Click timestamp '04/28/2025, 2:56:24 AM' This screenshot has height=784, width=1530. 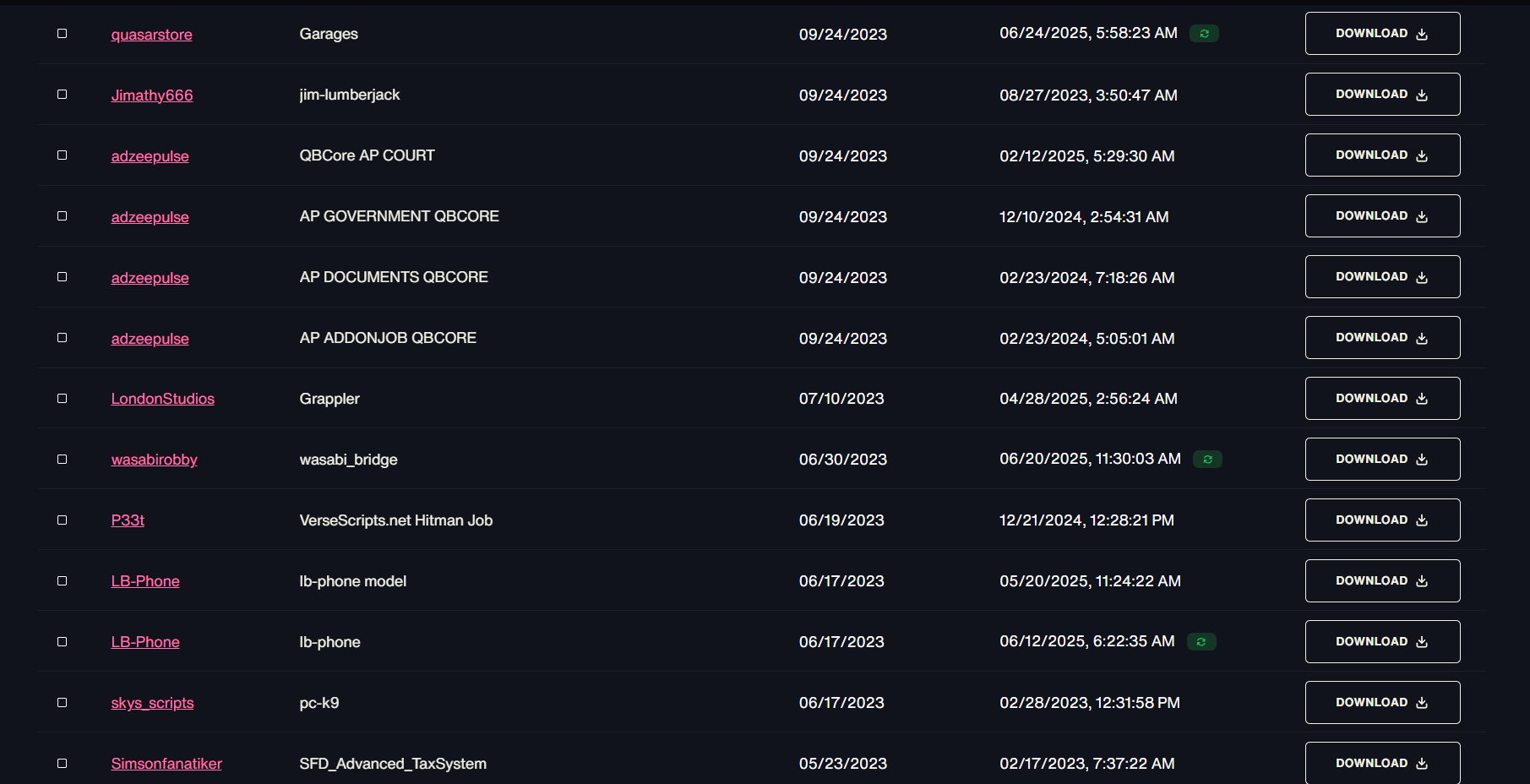tap(1088, 399)
